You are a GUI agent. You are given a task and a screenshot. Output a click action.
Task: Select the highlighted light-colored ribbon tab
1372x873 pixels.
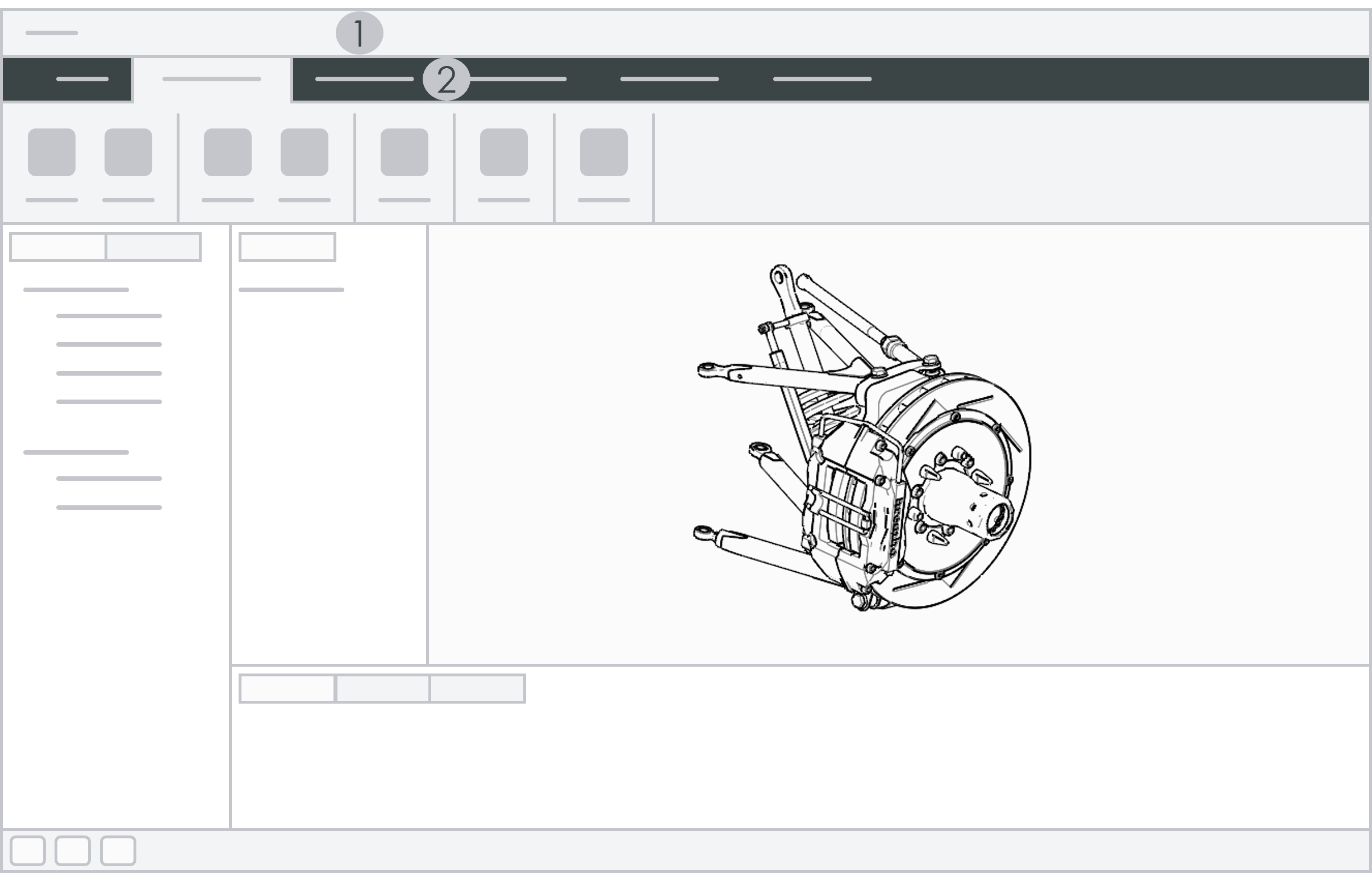[x=212, y=79]
